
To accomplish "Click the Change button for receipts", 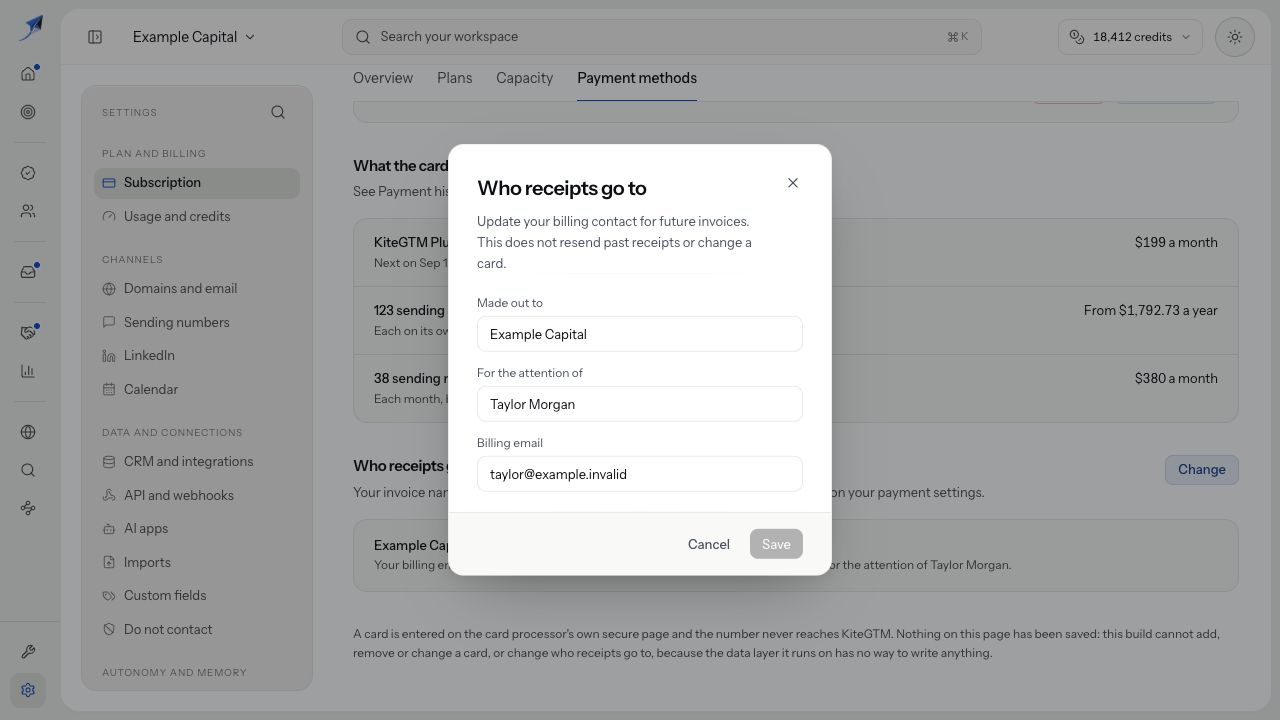I will tap(1202, 470).
